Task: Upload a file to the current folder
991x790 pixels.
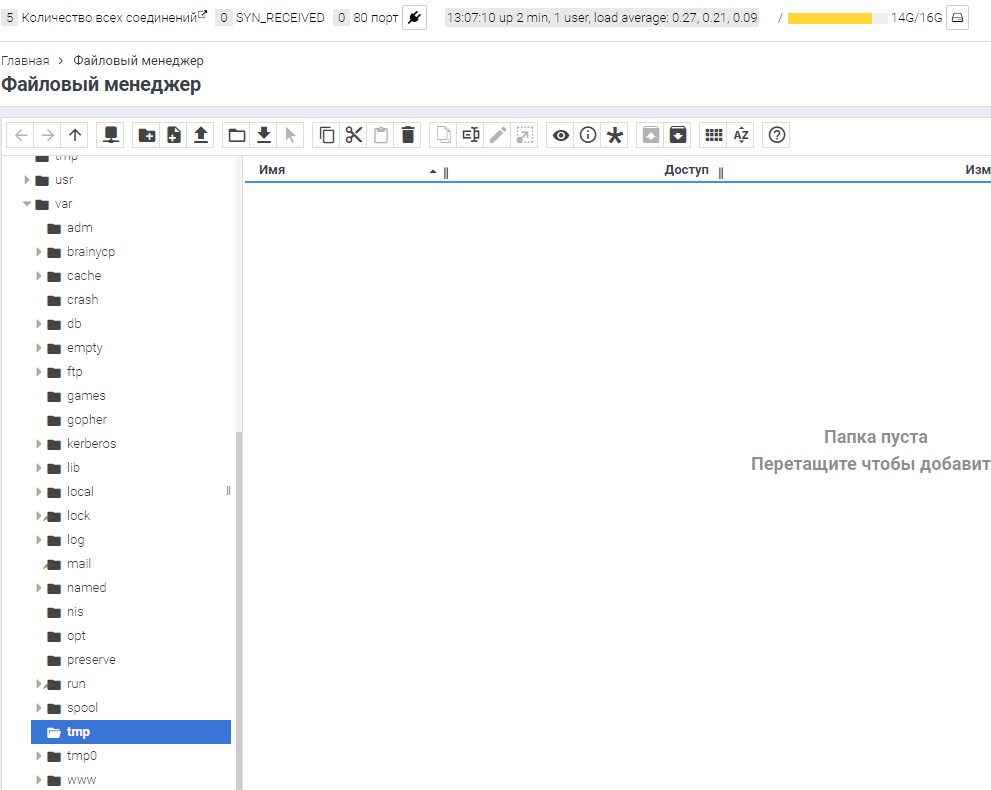Action: tap(199, 134)
